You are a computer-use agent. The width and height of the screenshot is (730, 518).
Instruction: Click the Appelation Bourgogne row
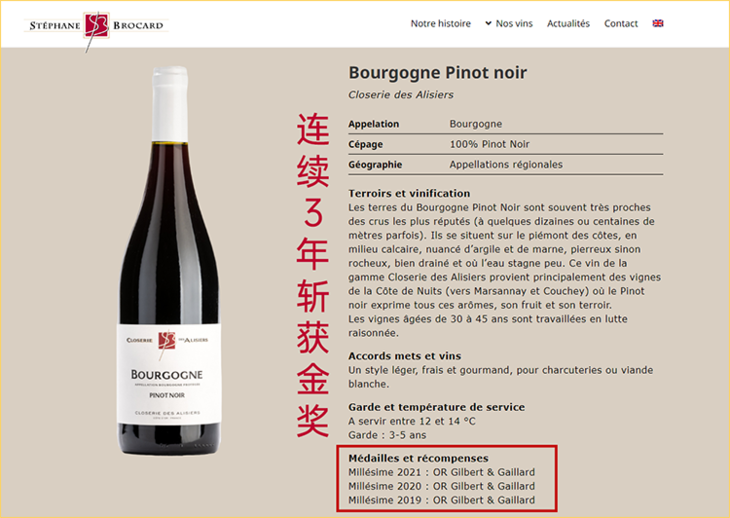pos(506,124)
